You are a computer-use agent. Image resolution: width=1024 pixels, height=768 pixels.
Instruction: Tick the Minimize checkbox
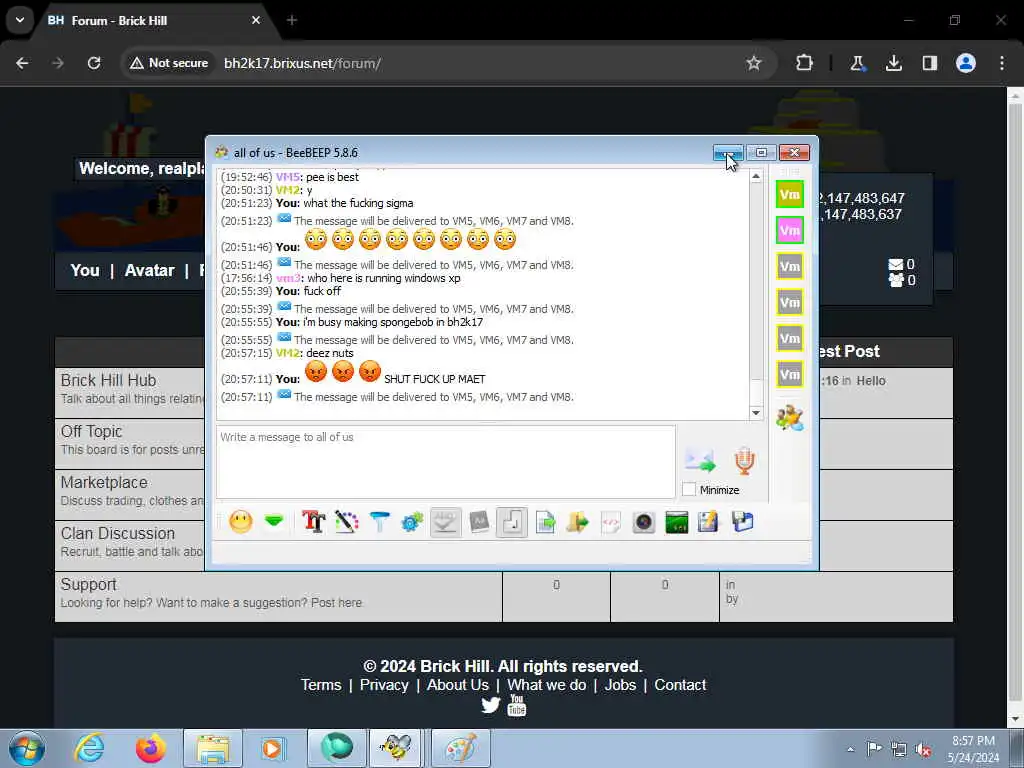click(x=688, y=489)
